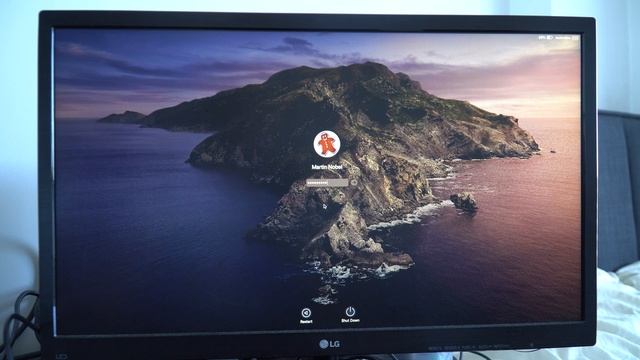Click the "Martin Nobel" user name
This screenshot has height=360, width=640.
click(x=327, y=167)
